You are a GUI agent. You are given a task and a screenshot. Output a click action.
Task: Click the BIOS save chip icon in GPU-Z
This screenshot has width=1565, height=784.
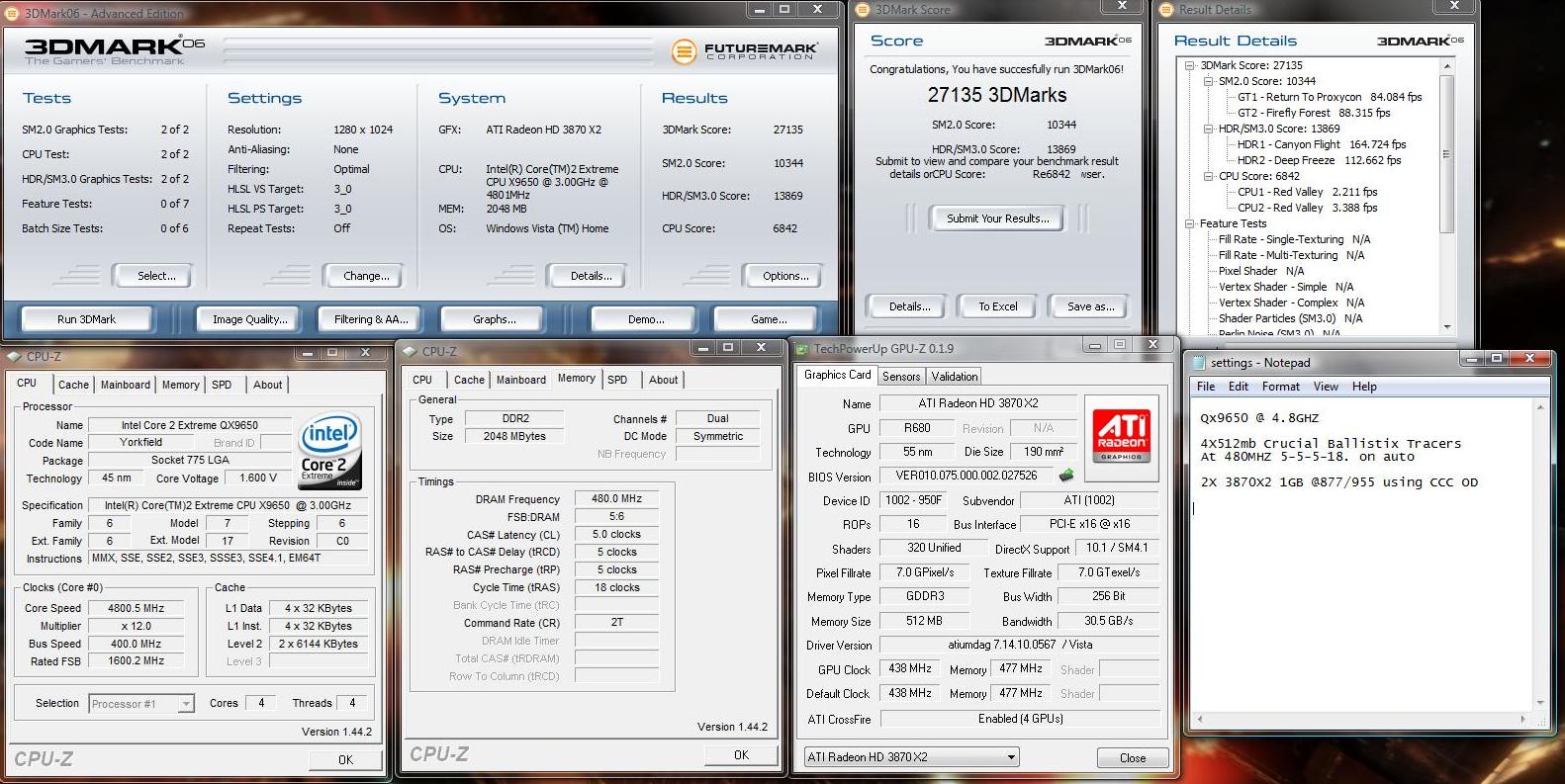tap(1066, 476)
